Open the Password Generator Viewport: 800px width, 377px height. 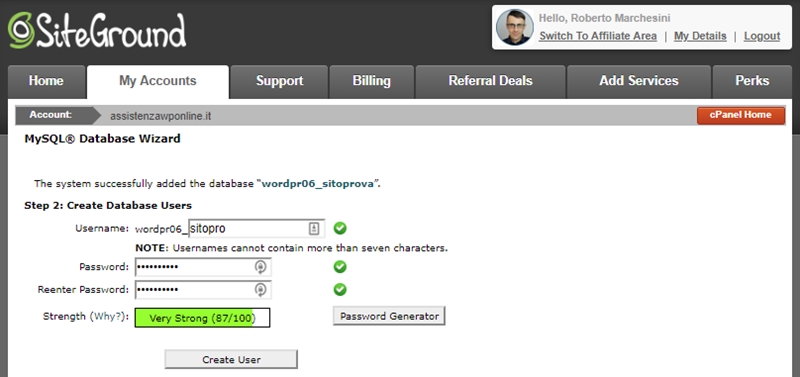pos(389,316)
